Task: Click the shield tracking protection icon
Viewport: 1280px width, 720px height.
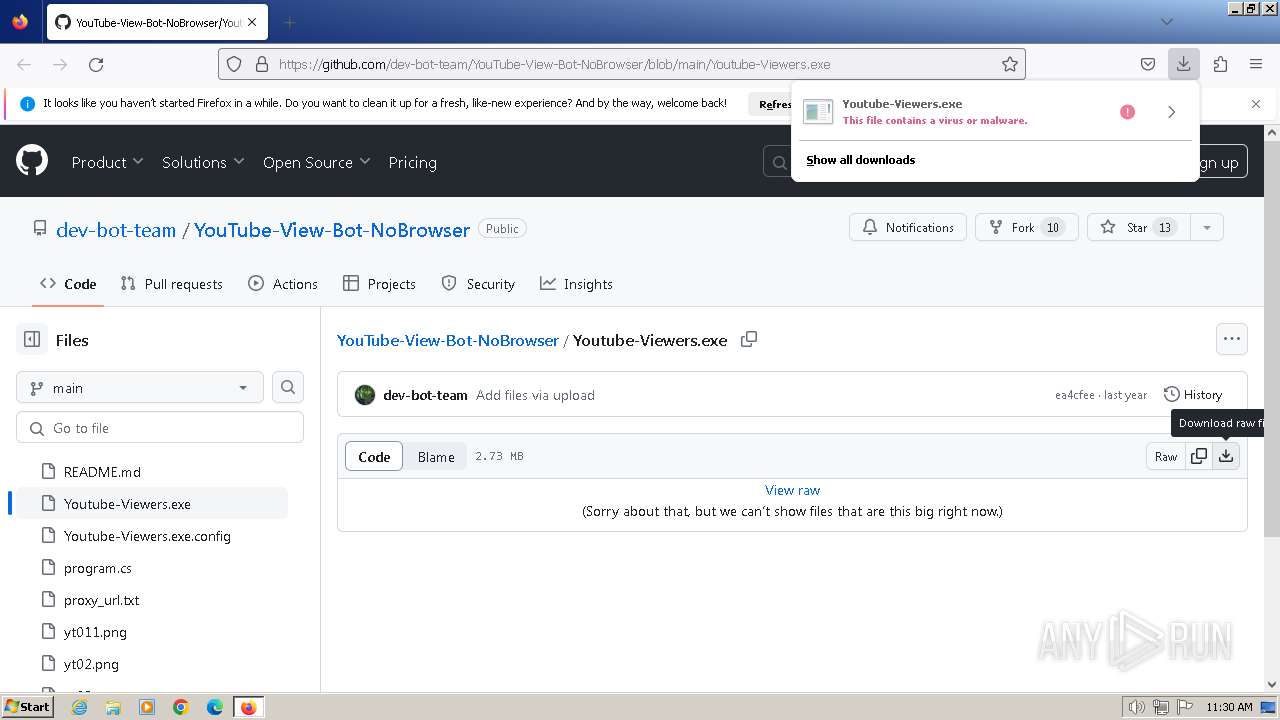Action: click(x=234, y=64)
